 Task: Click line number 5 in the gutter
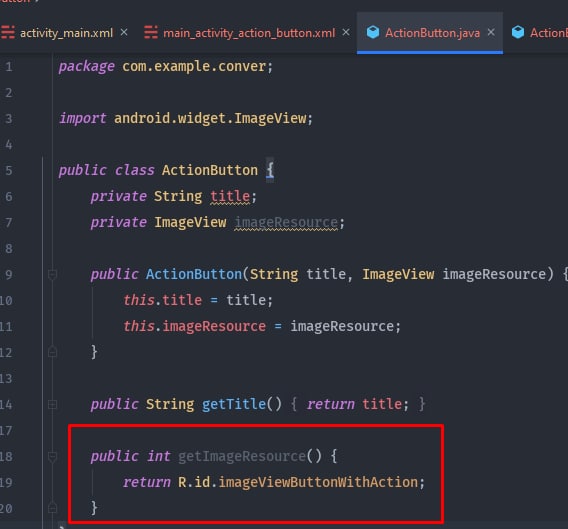(x=9, y=171)
